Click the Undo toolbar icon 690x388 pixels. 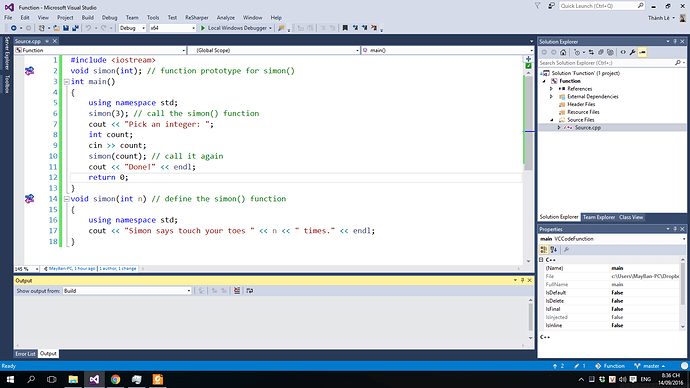coord(88,28)
